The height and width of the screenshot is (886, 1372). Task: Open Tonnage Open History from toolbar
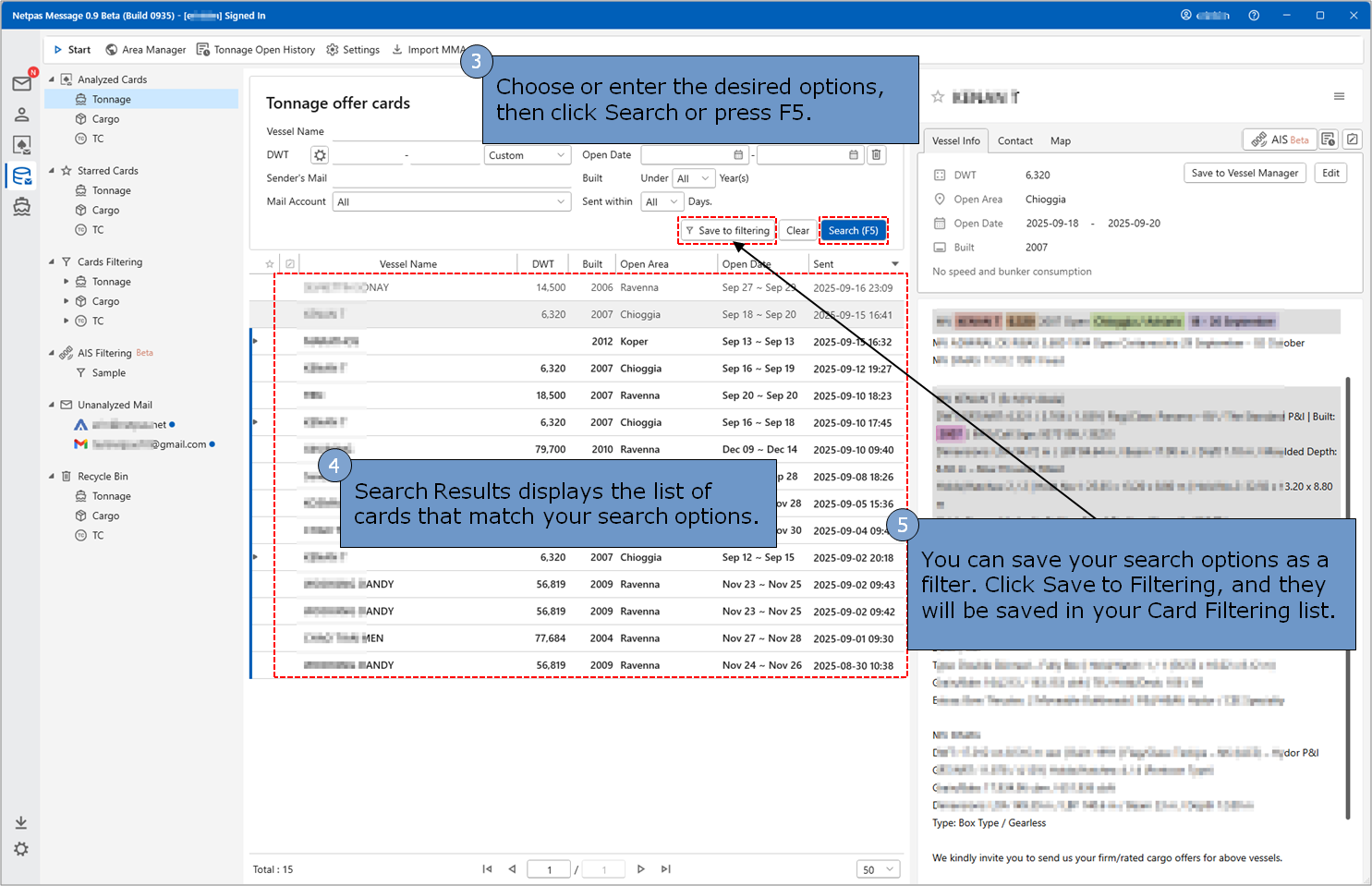pyautogui.click(x=256, y=50)
